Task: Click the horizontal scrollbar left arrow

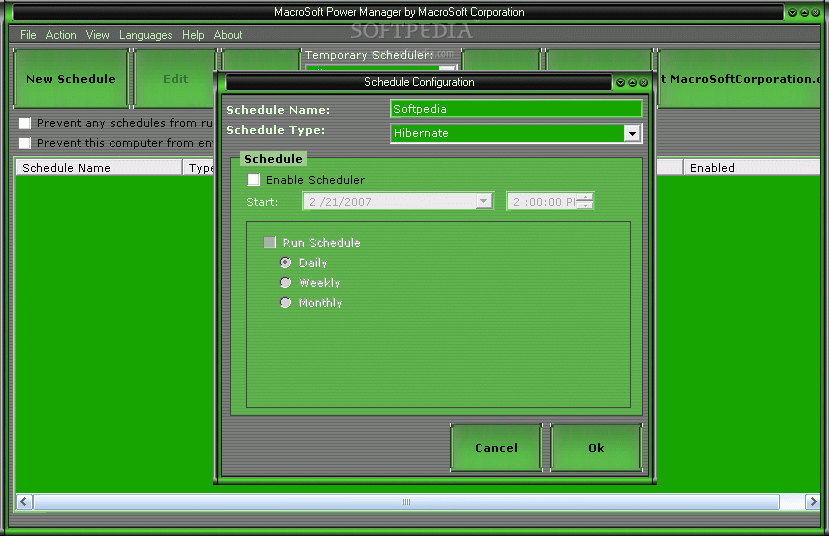Action: [x=24, y=502]
